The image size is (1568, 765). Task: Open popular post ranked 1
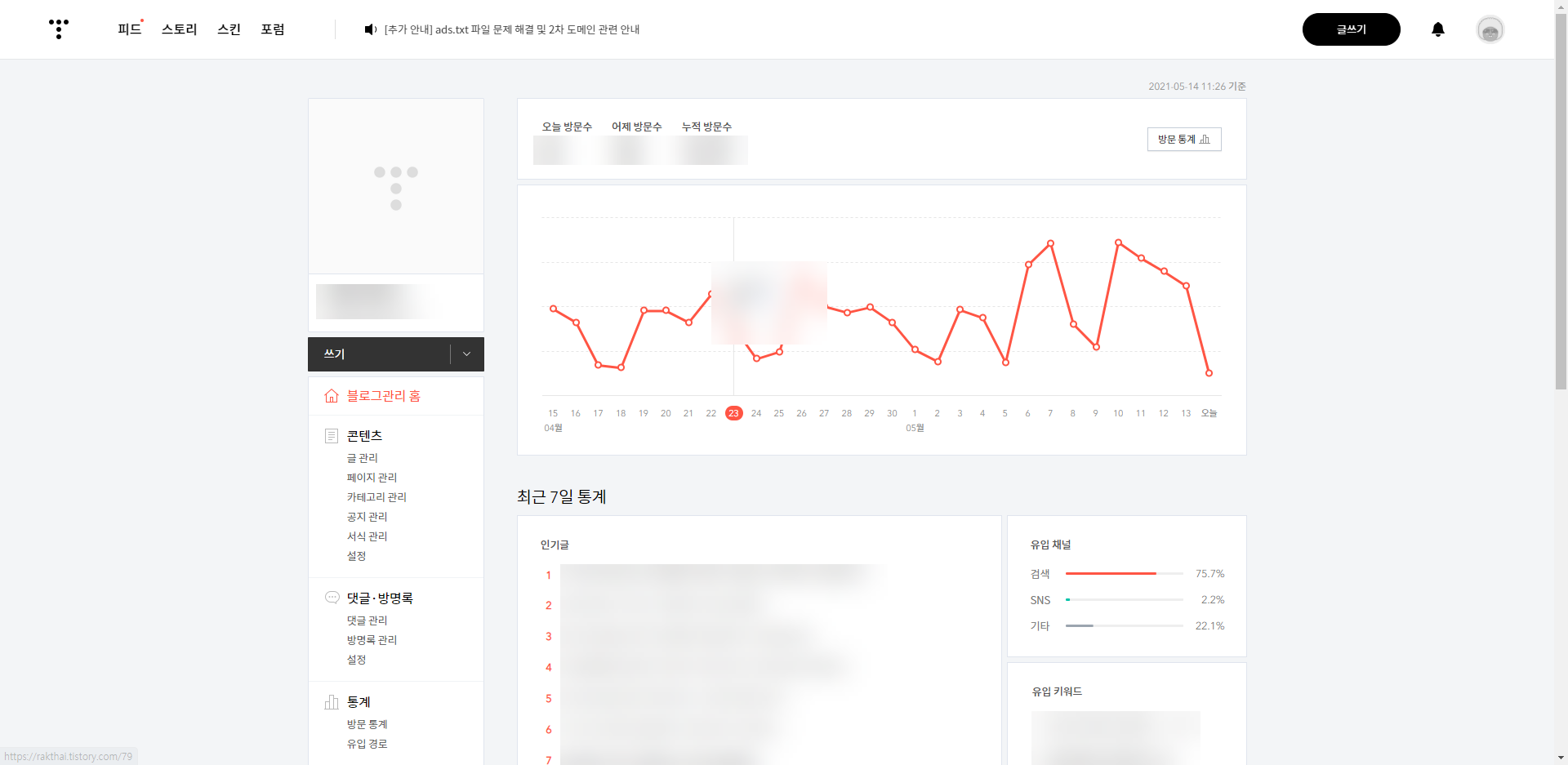point(723,576)
